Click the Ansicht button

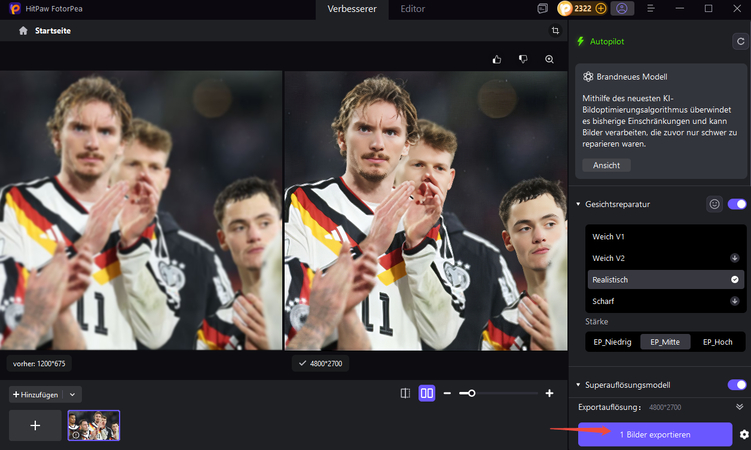tap(606, 165)
